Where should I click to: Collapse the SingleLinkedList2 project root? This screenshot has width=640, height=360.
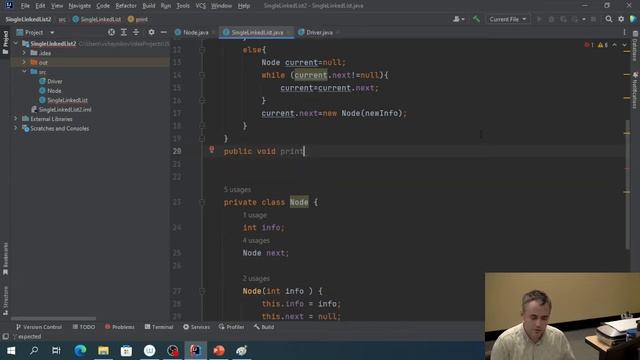[16, 43]
